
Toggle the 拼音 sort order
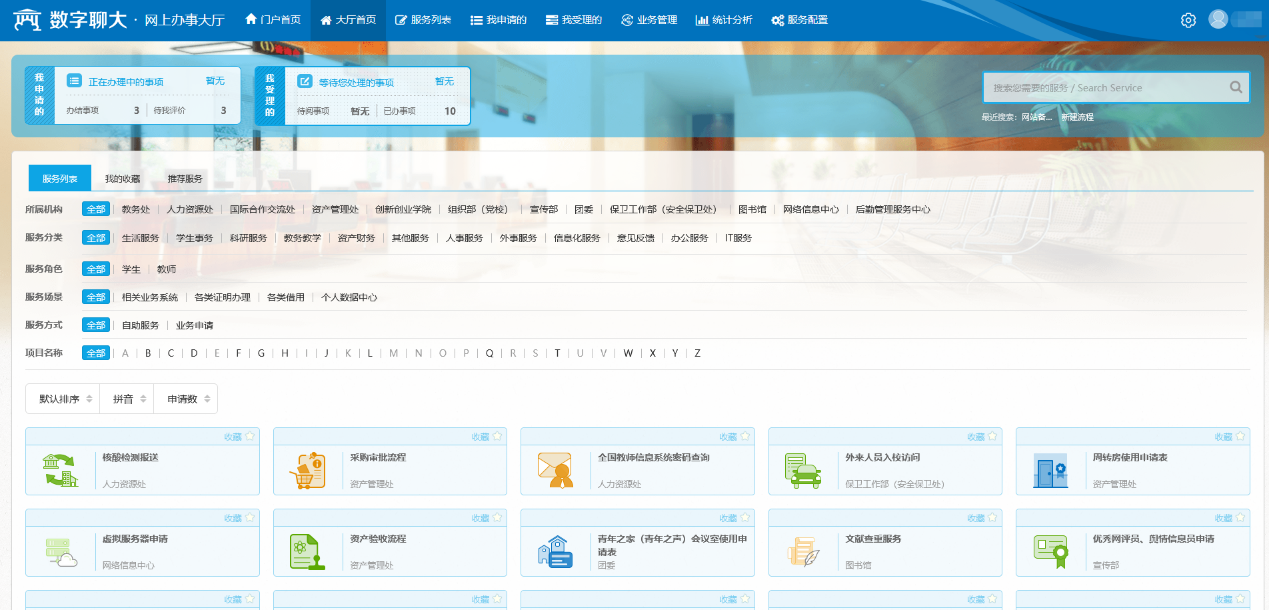point(126,399)
